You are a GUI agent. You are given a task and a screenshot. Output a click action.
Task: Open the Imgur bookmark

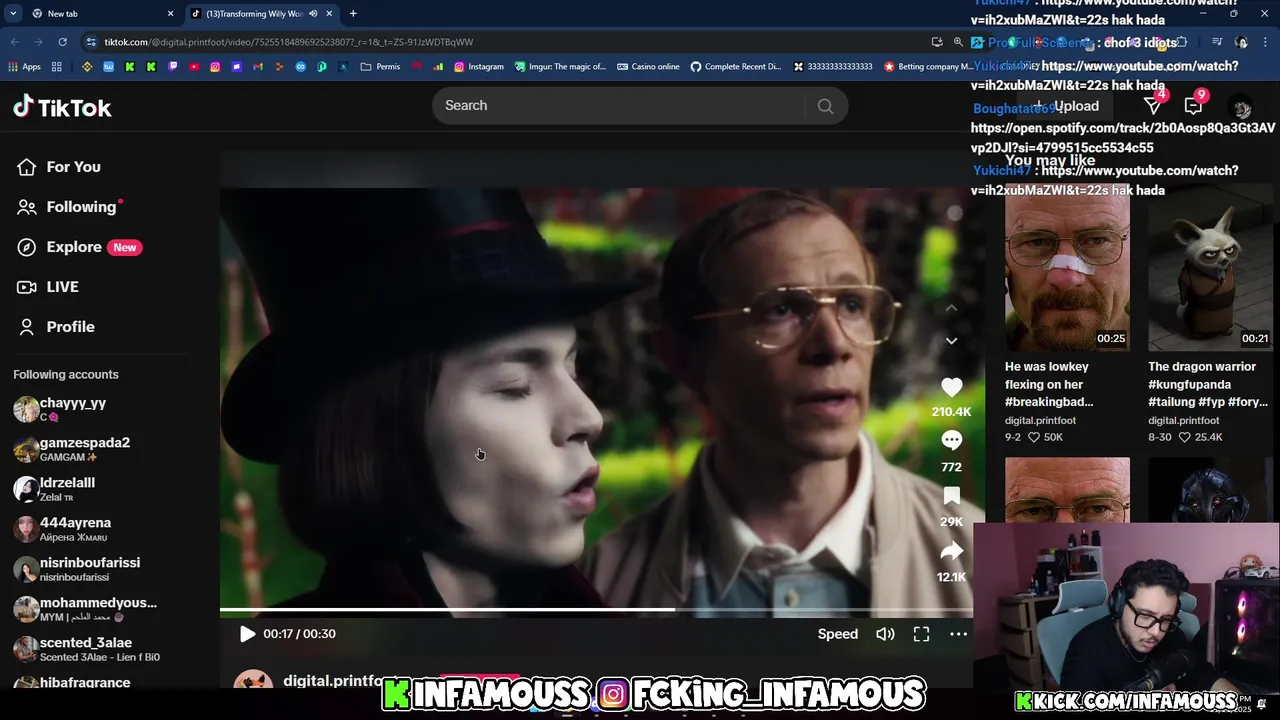click(560, 67)
